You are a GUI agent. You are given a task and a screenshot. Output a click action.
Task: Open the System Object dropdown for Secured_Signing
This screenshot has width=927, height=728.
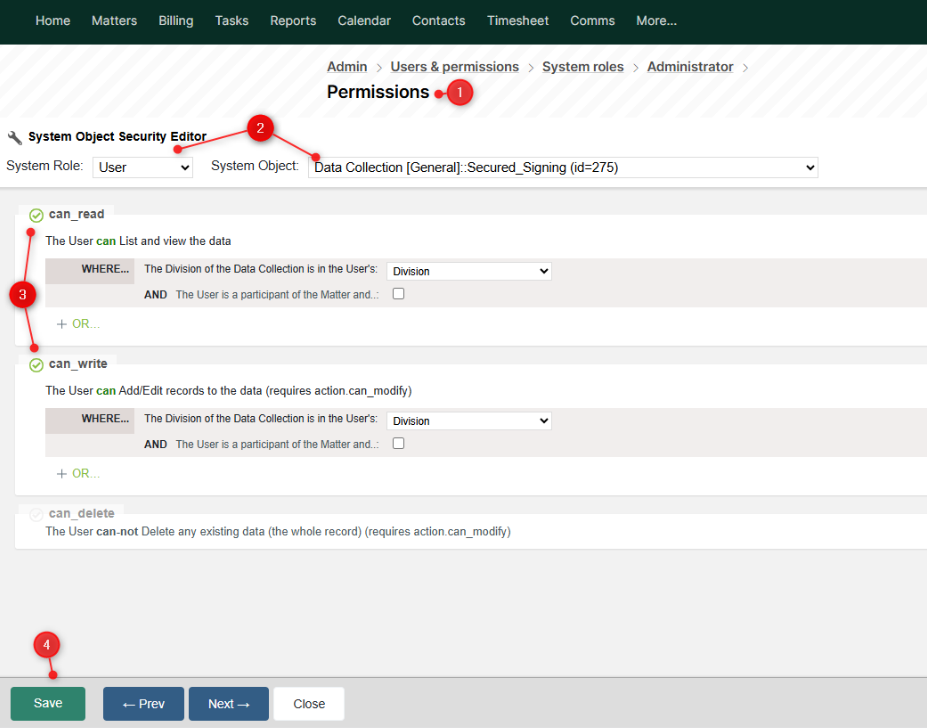click(565, 167)
